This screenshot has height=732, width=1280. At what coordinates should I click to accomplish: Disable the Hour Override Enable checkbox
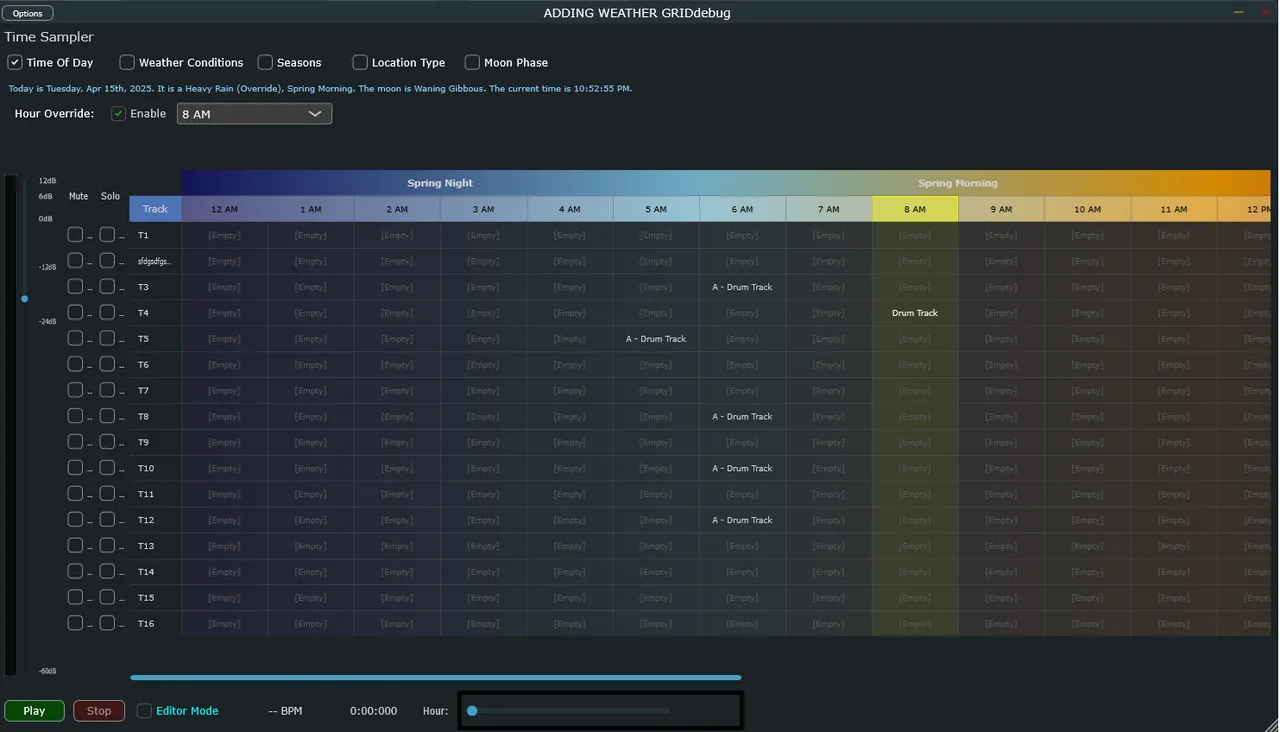click(118, 114)
